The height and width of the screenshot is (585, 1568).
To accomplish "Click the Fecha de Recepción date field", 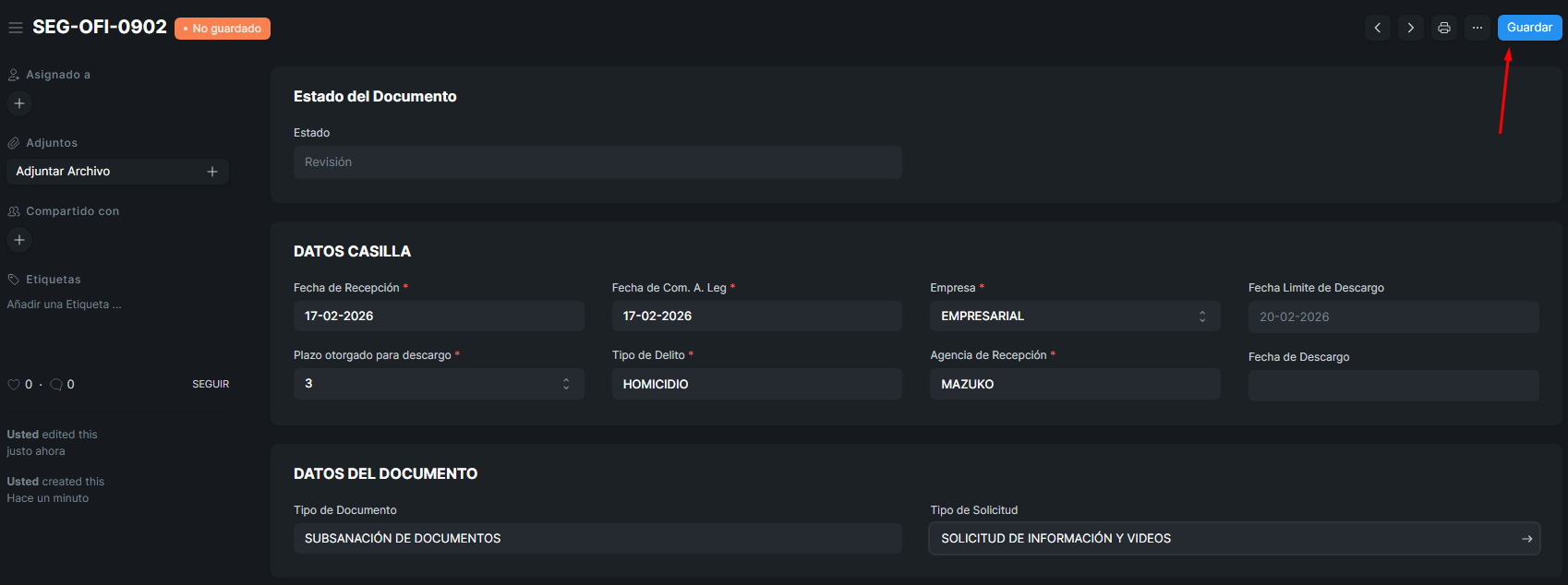I will (438, 316).
